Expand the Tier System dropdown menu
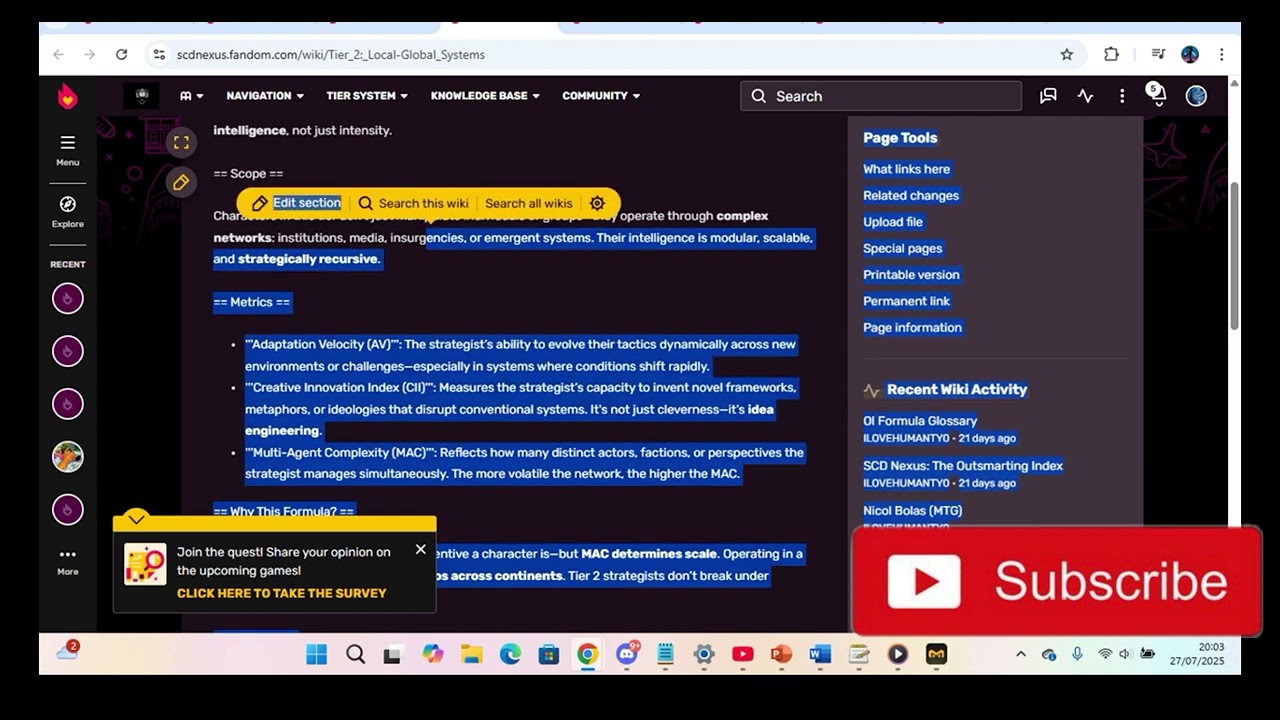Screen dimensions: 1280x720 (x=367, y=96)
